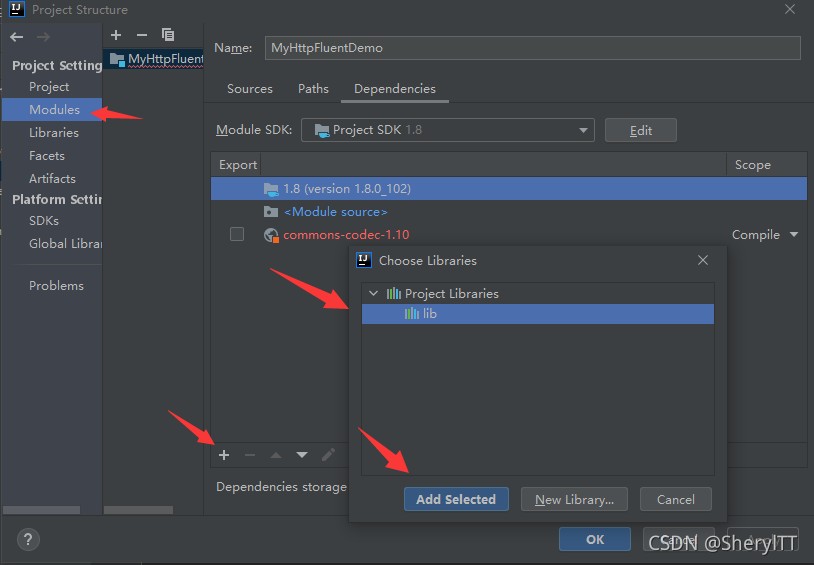The image size is (814, 565).
Task: Click the add dependency plus icon
Action: [x=224, y=455]
